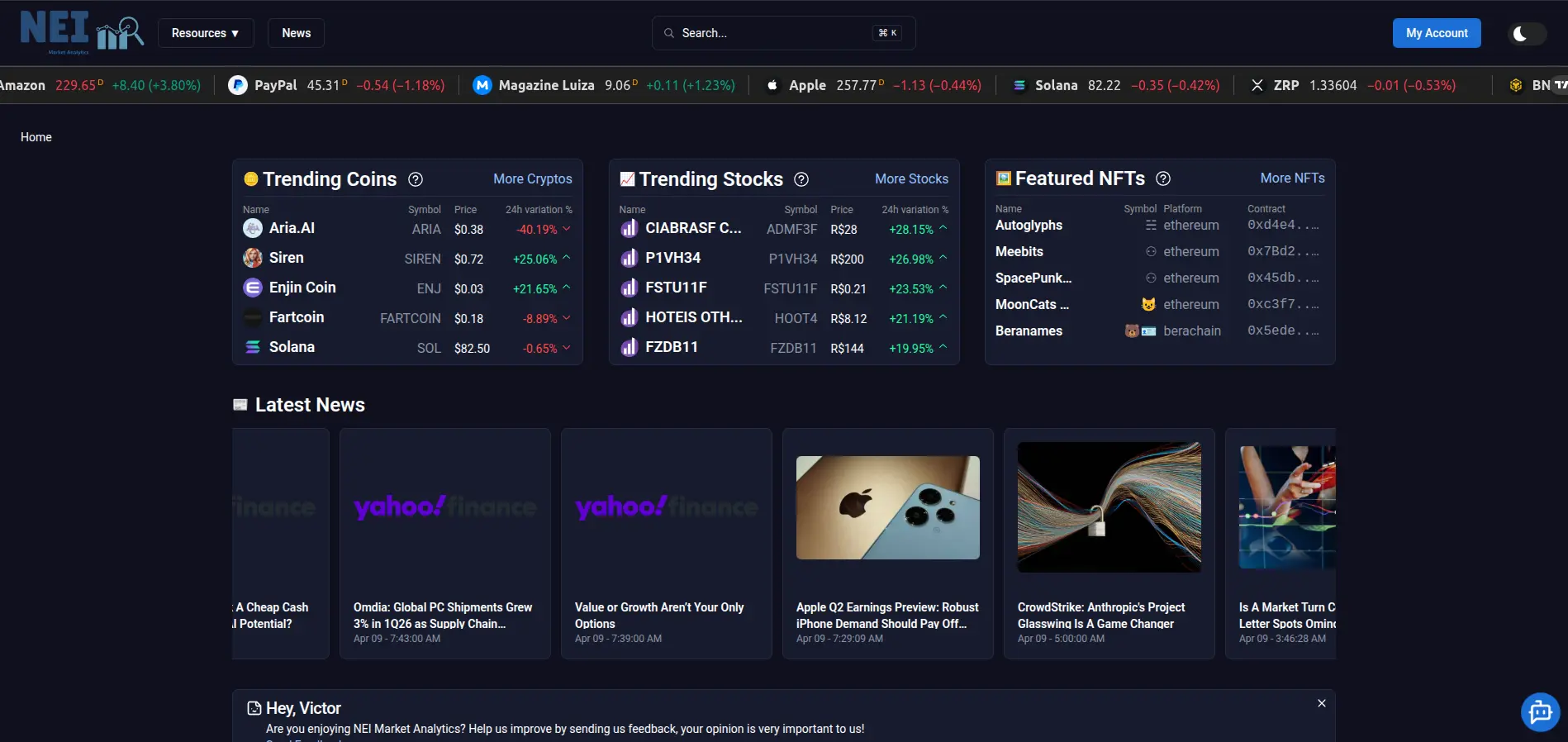Select the Meebits NFT name

(1019, 251)
